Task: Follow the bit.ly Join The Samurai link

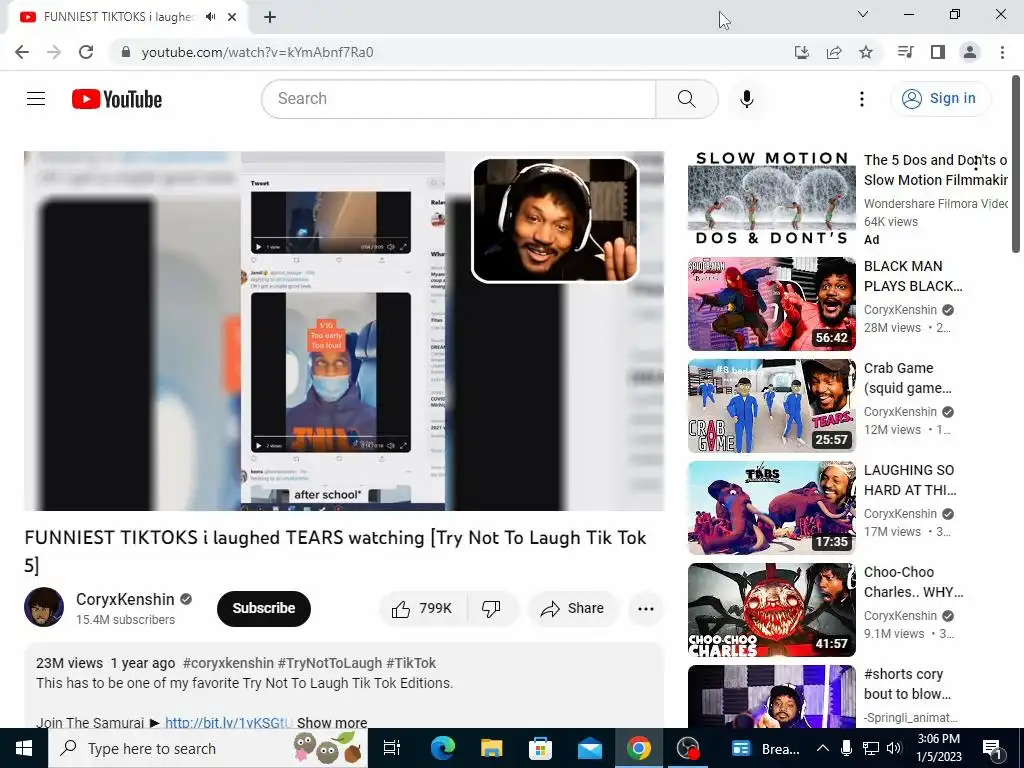Action: 227,722
